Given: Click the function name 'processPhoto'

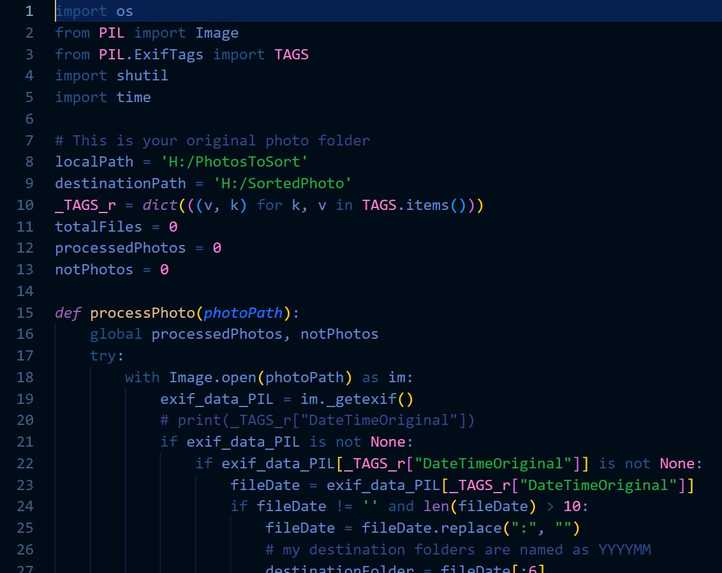Looking at the screenshot, I should click(142, 313).
